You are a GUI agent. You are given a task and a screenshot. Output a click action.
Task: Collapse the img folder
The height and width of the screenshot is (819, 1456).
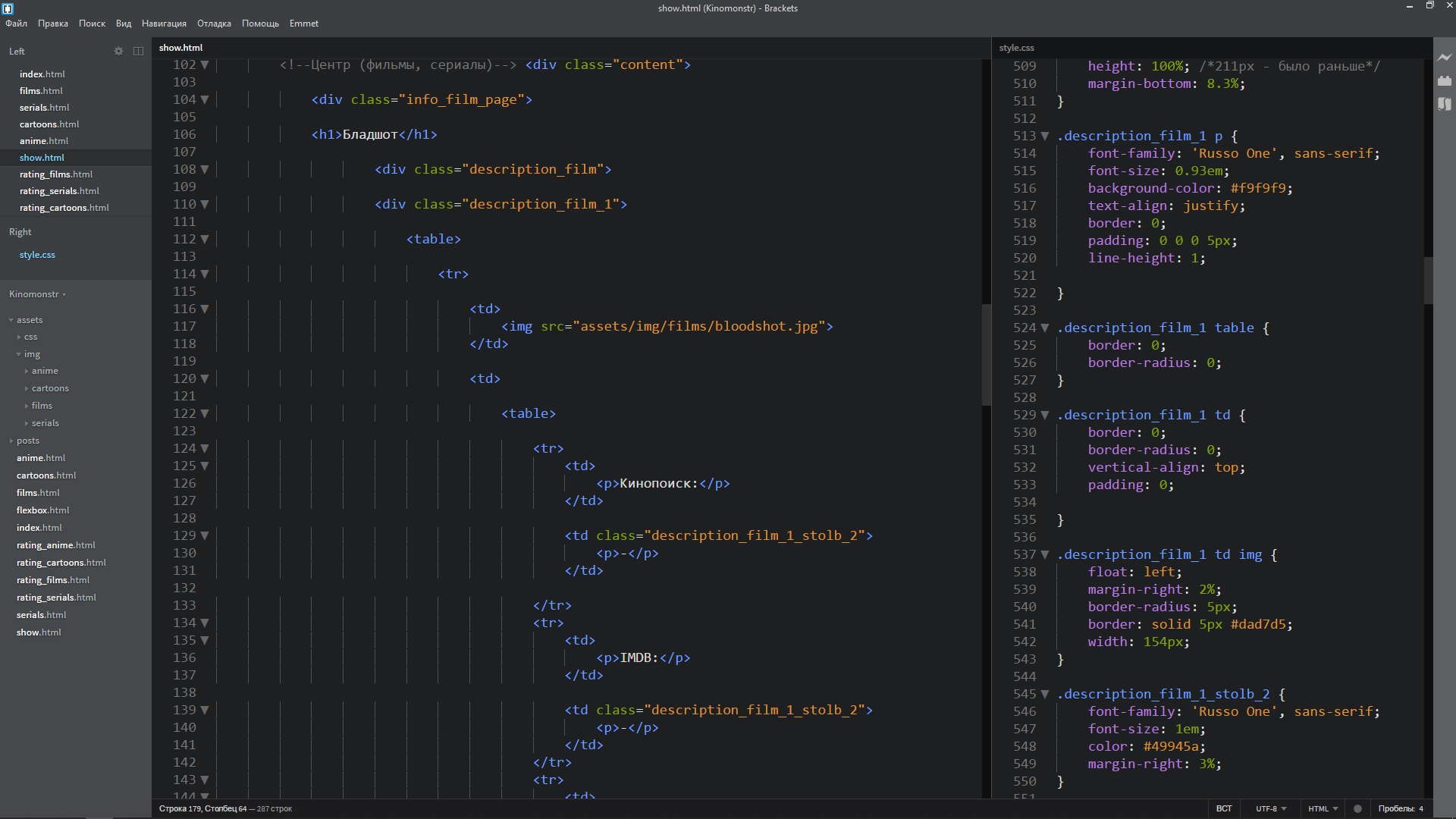tap(19, 354)
